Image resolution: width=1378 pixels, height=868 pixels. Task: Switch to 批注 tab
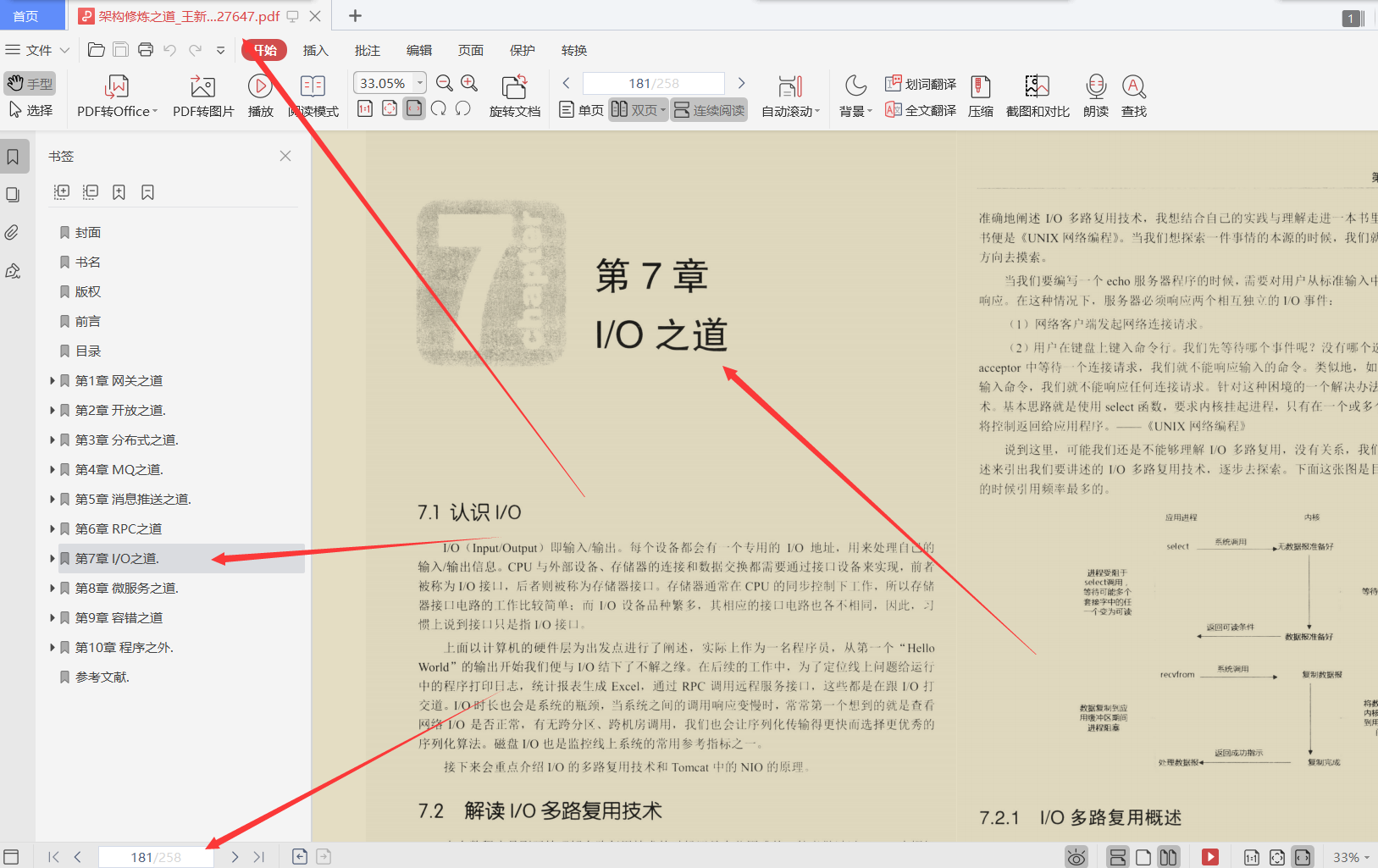point(368,51)
